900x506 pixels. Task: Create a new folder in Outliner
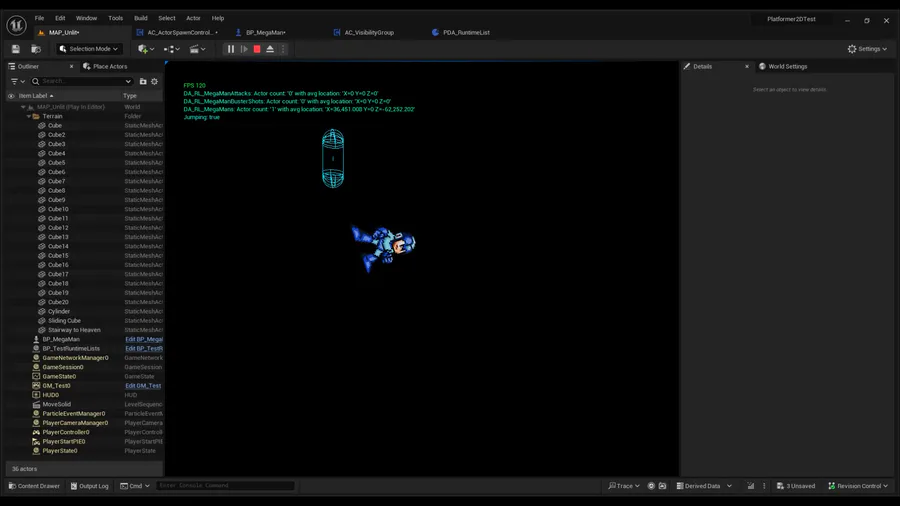point(143,81)
